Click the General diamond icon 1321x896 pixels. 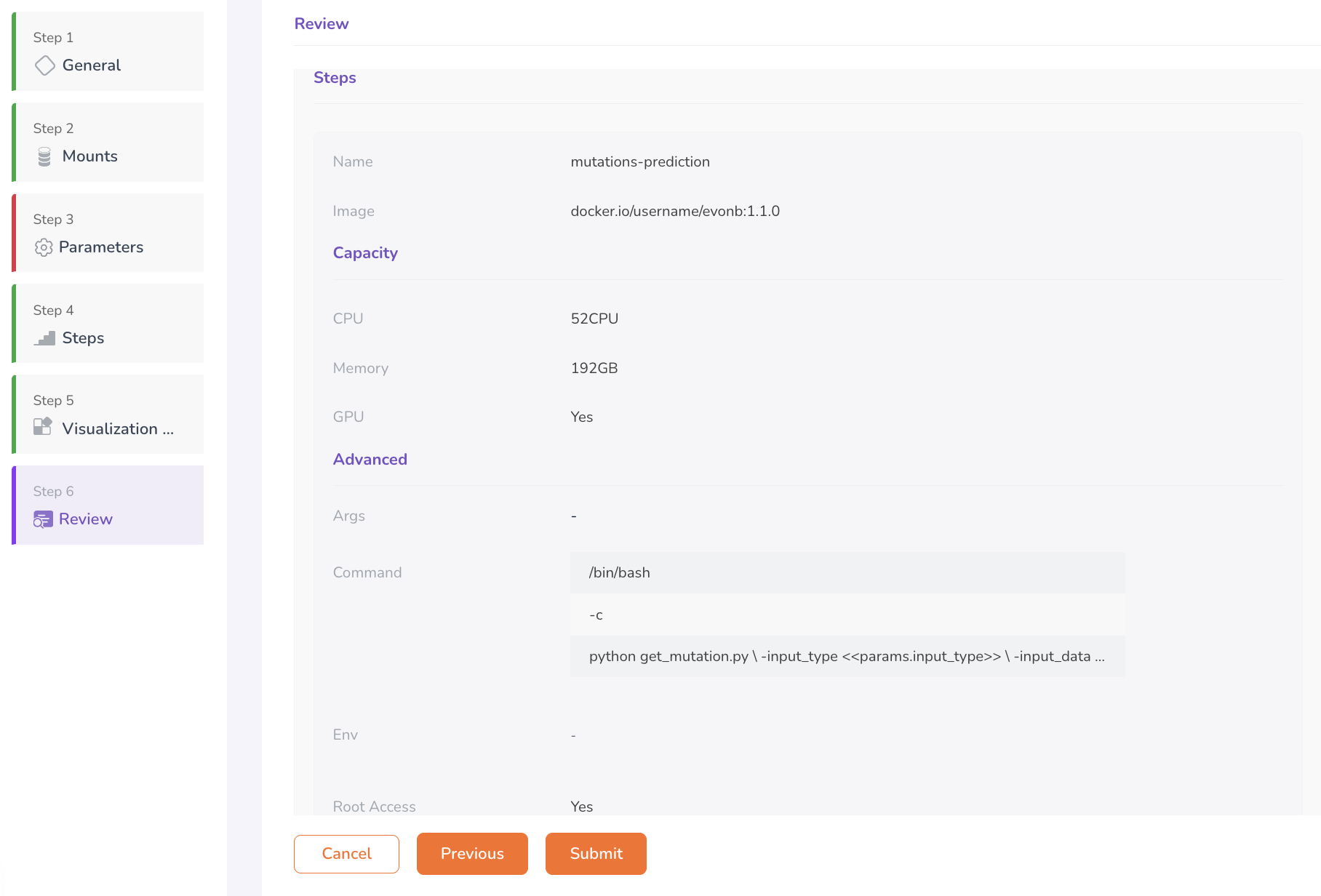pyautogui.click(x=44, y=65)
